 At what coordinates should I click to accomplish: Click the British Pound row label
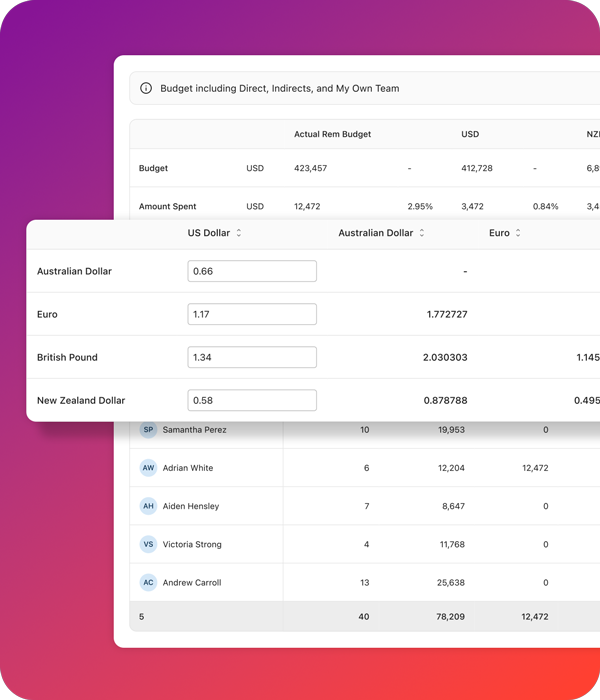67,357
